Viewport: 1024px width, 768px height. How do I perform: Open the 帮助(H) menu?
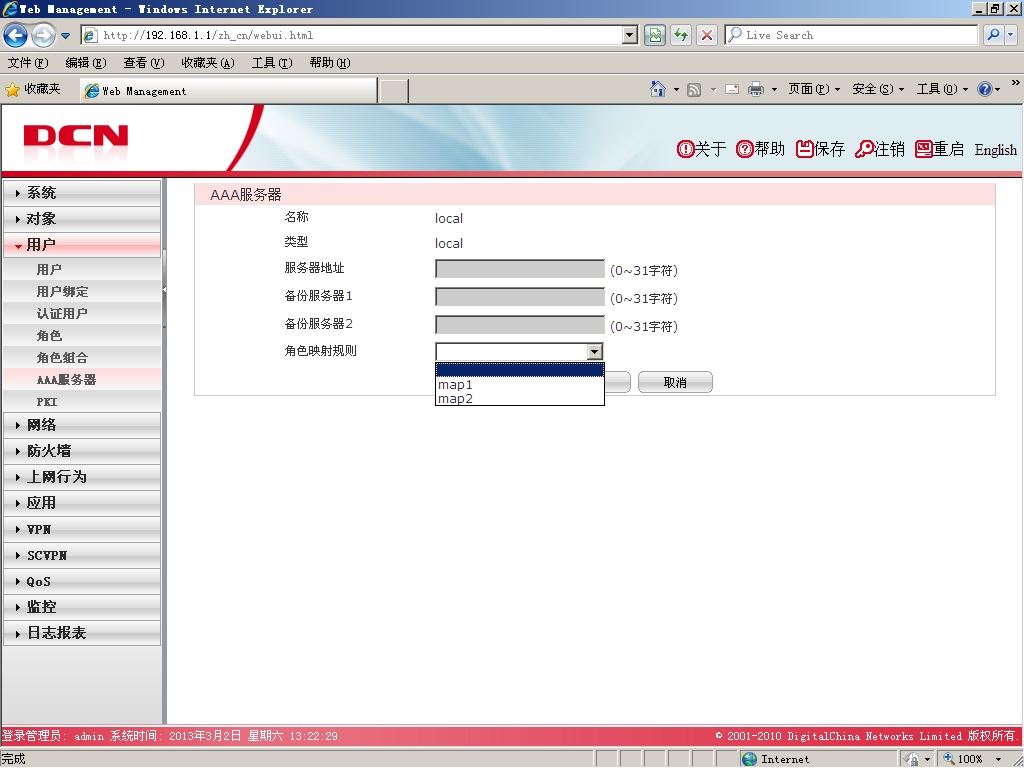330,63
